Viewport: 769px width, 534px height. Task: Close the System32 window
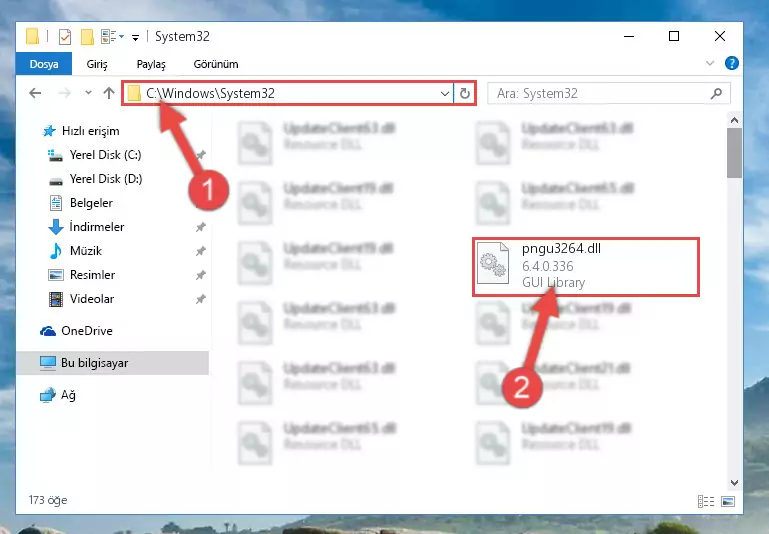tap(719, 36)
